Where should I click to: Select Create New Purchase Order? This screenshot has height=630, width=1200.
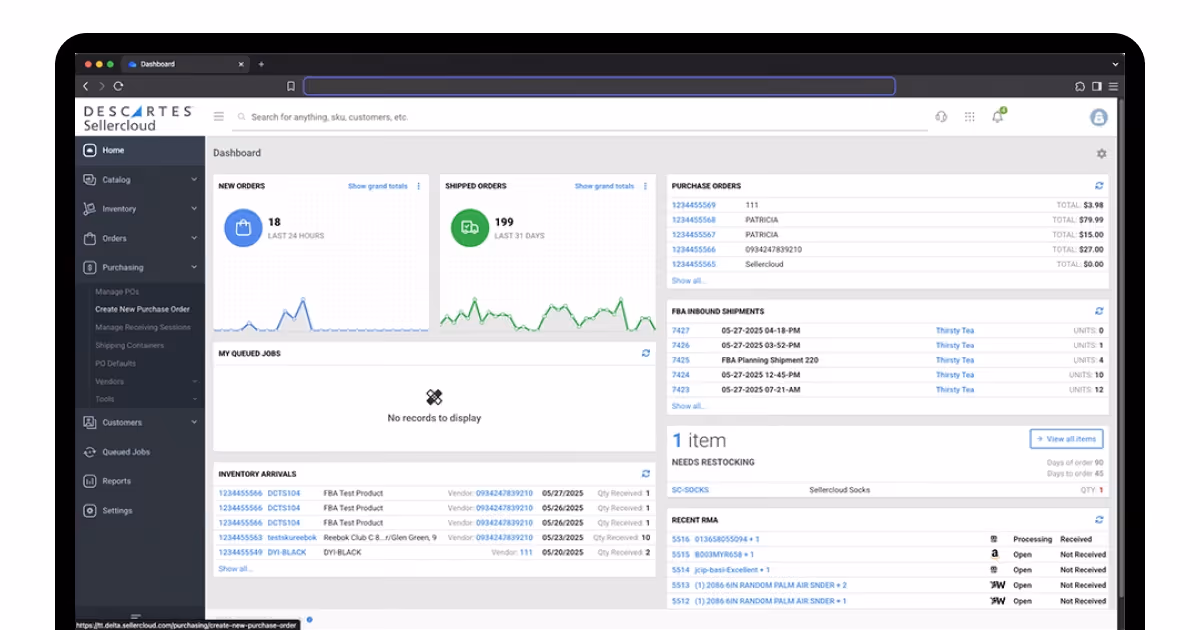[x=142, y=309]
